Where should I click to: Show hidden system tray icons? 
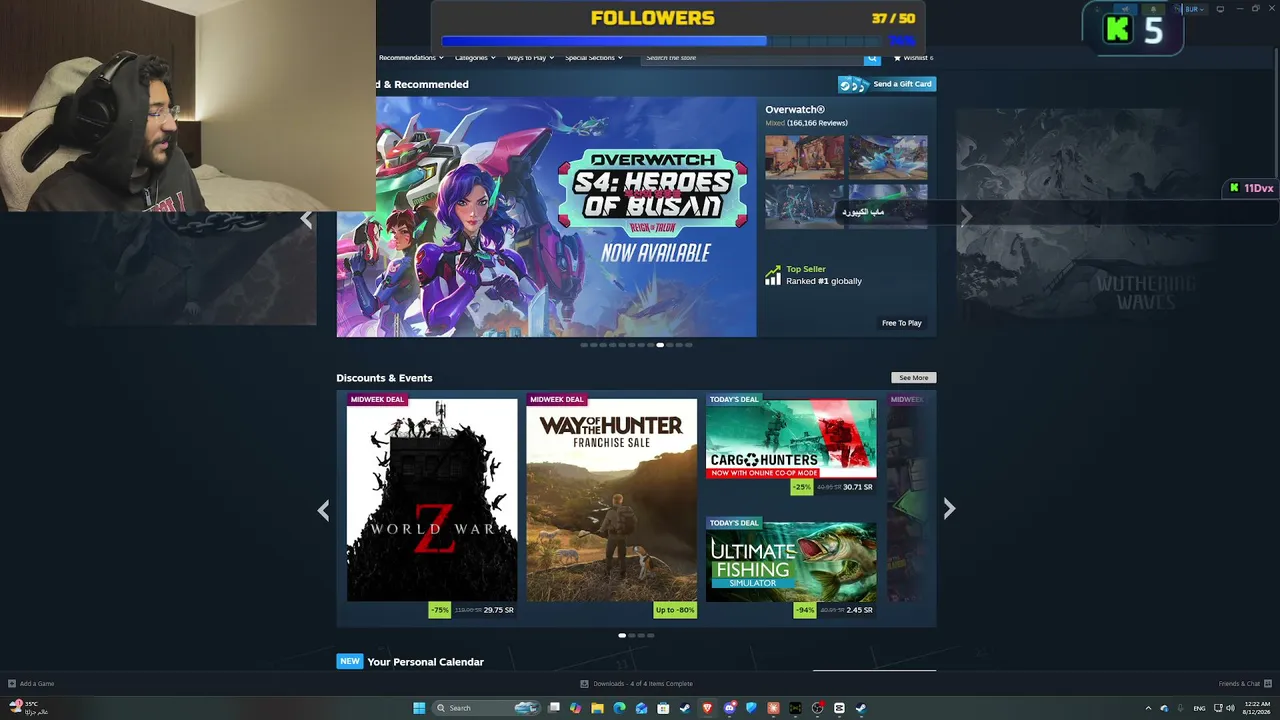pos(1148,708)
